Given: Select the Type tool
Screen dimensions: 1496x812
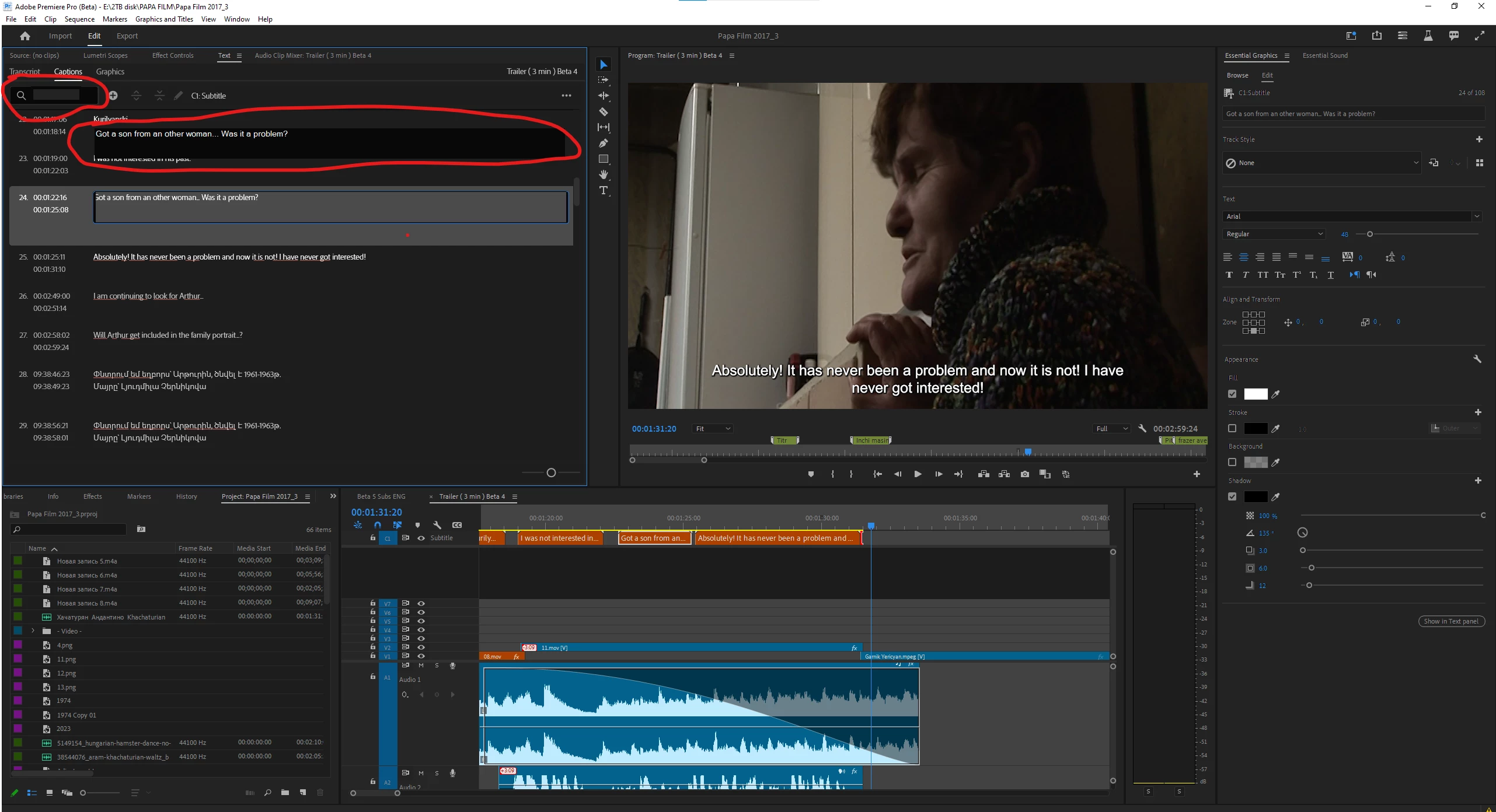Looking at the screenshot, I should point(604,191).
